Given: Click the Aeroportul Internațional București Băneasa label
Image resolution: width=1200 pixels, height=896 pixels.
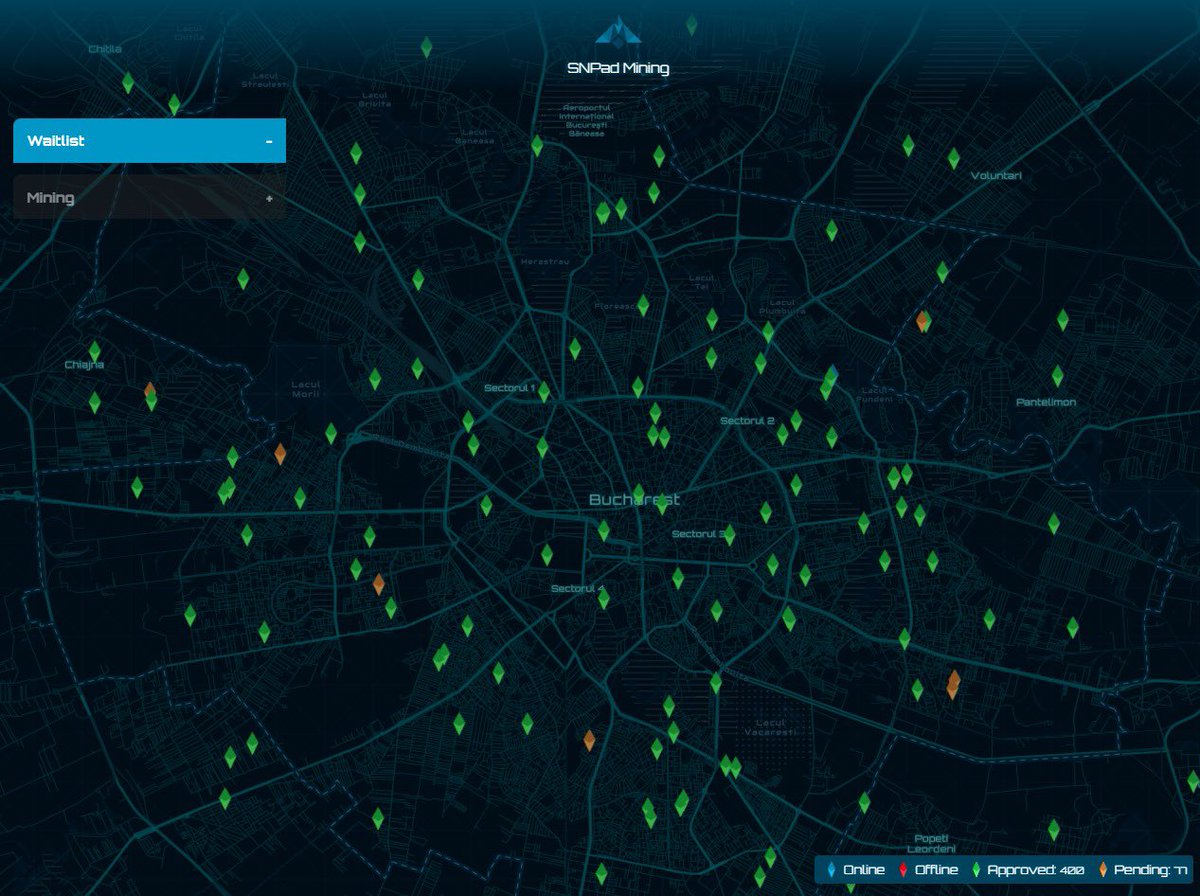Looking at the screenshot, I should pyautogui.click(x=588, y=120).
